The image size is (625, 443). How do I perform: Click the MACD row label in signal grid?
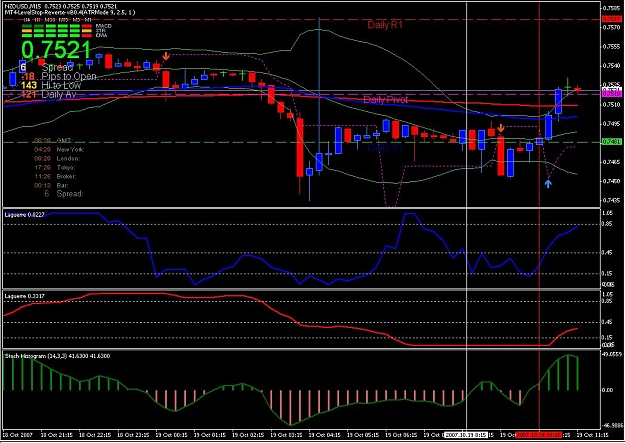(103, 26)
